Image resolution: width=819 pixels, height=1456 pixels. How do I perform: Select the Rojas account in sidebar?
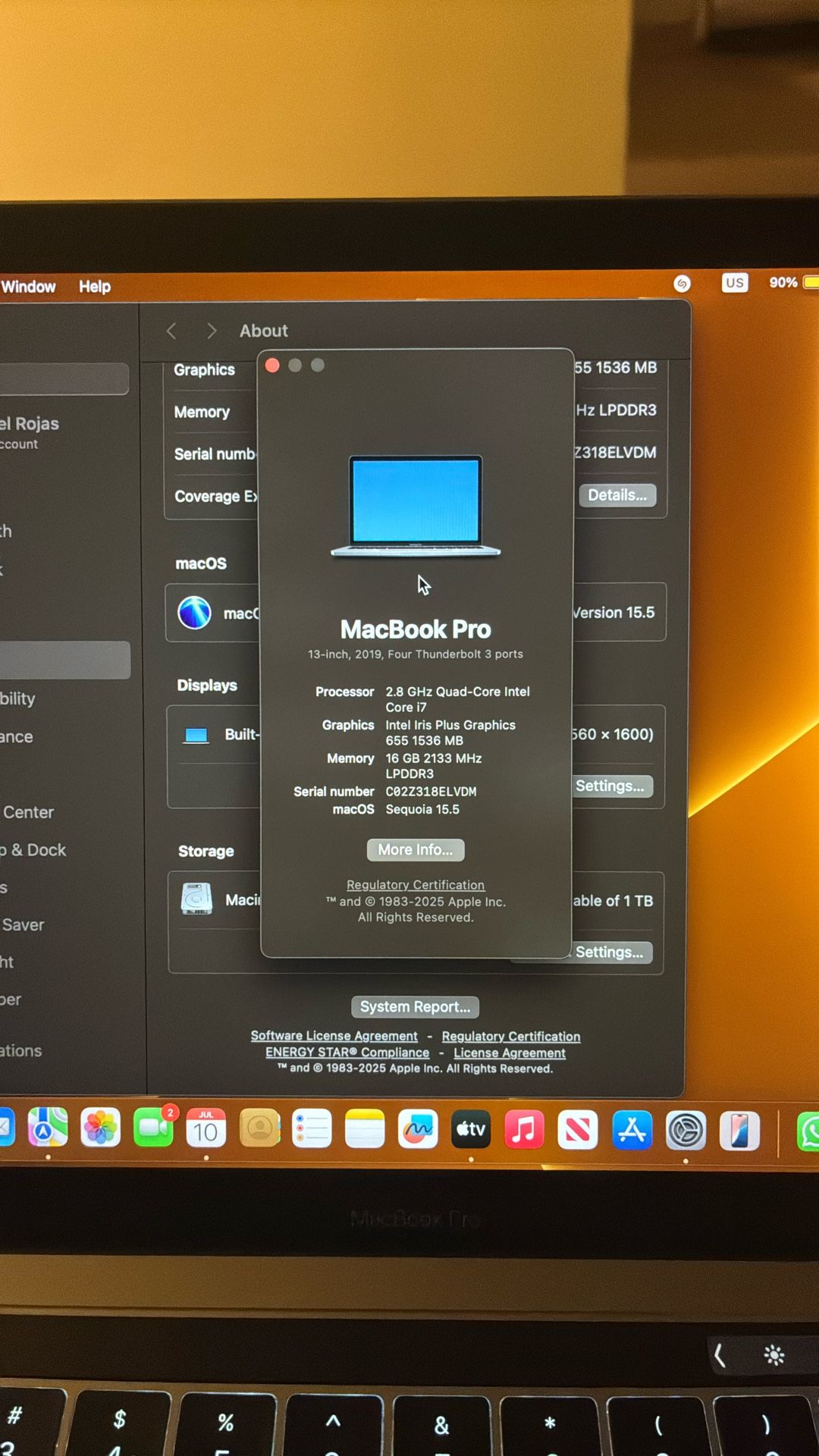(x=30, y=431)
